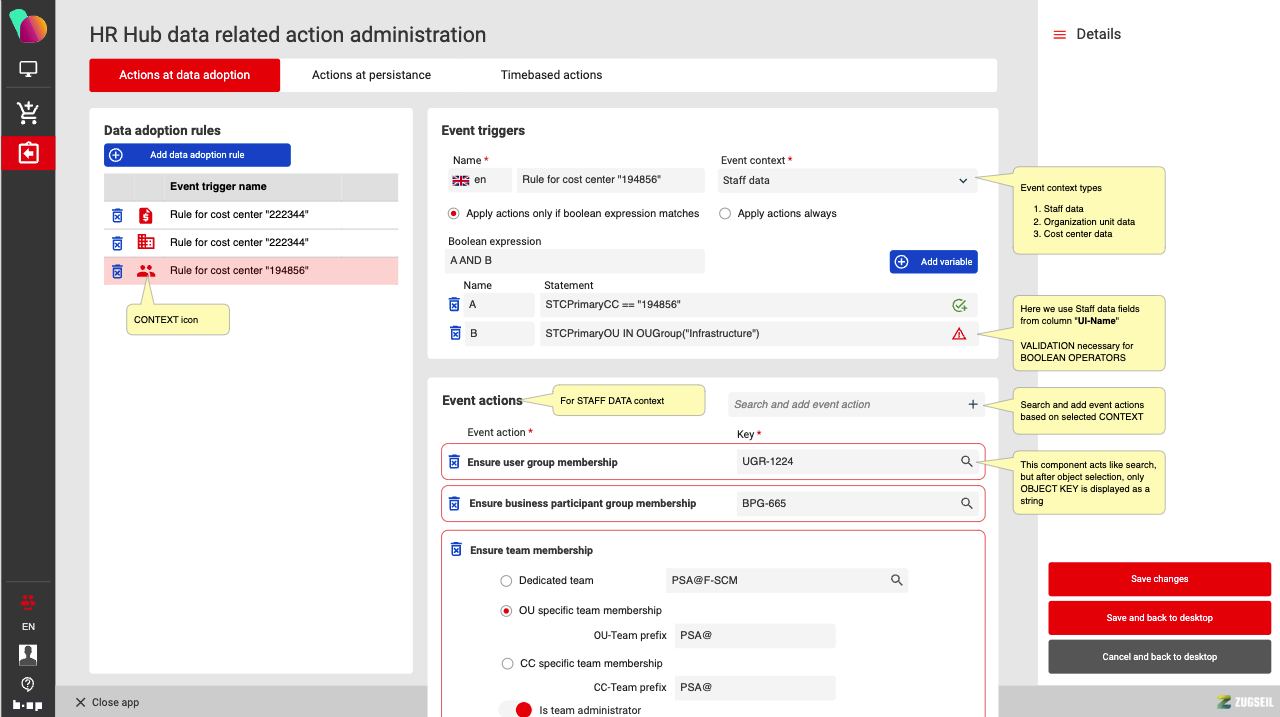Open the Timebased actions tab

tap(551, 75)
